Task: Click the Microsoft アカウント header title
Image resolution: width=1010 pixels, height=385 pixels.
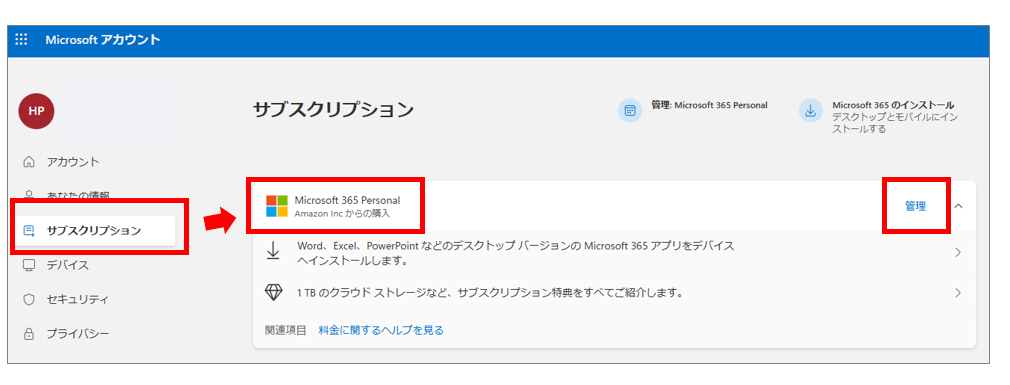Action: [x=103, y=40]
